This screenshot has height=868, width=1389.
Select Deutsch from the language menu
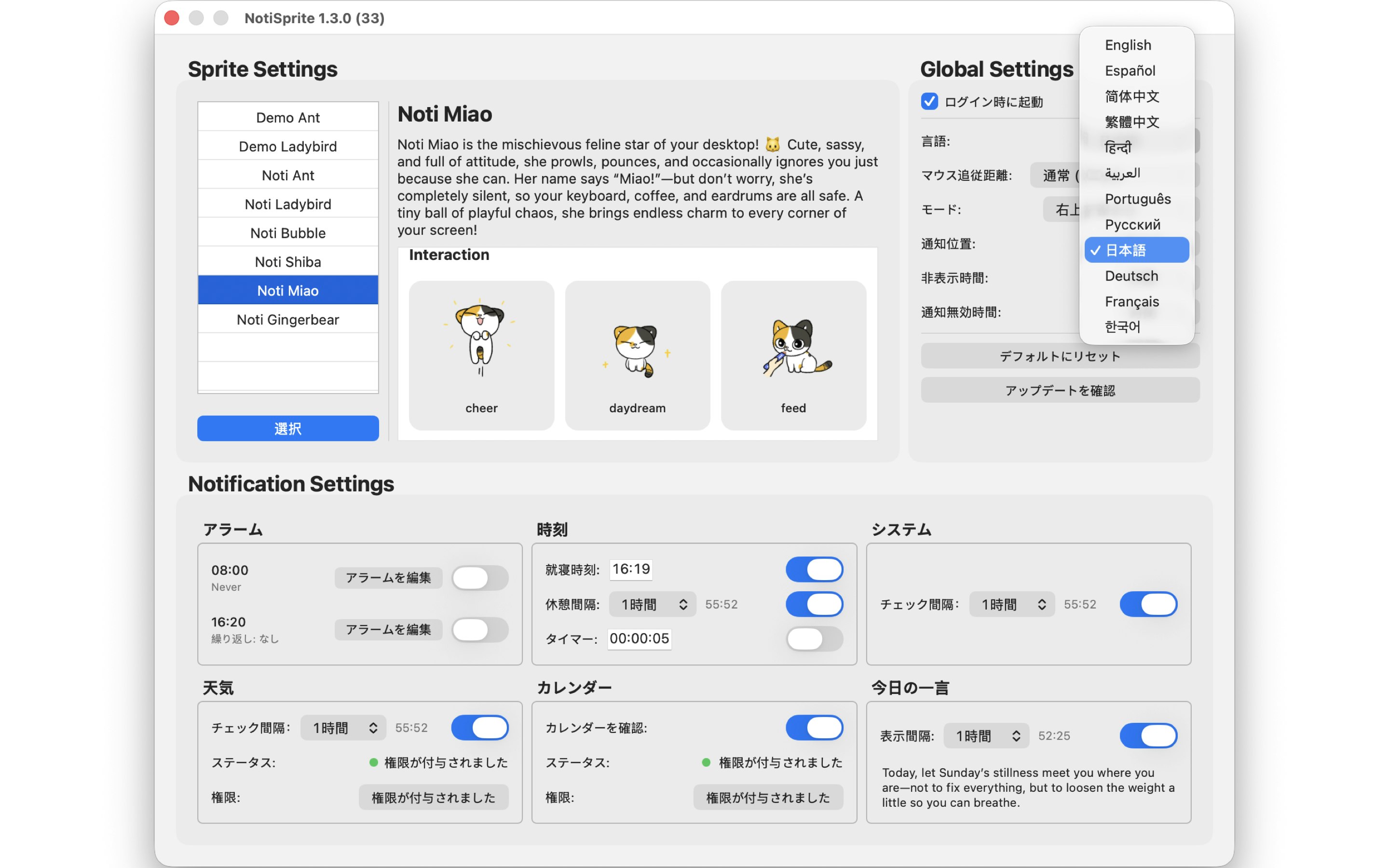click(x=1130, y=276)
